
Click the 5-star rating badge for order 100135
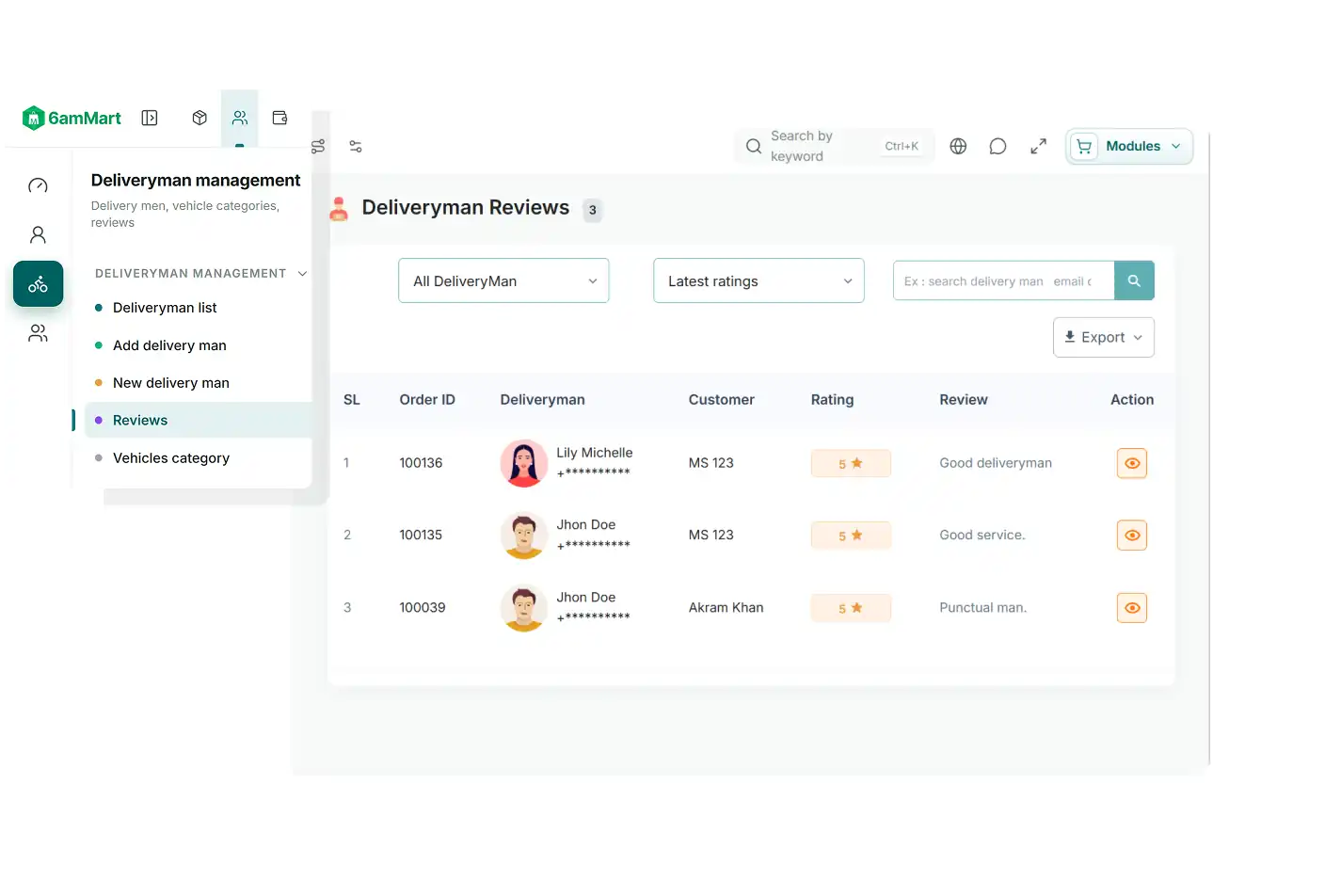click(x=851, y=536)
